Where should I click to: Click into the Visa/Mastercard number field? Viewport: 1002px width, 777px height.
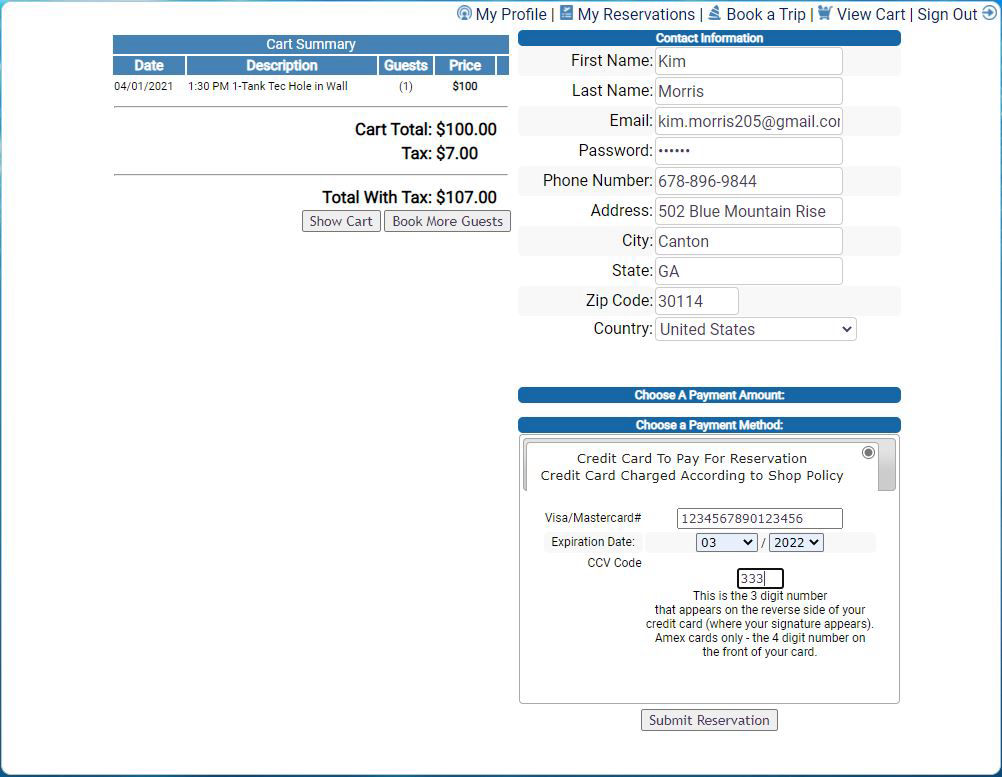(759, 518)
